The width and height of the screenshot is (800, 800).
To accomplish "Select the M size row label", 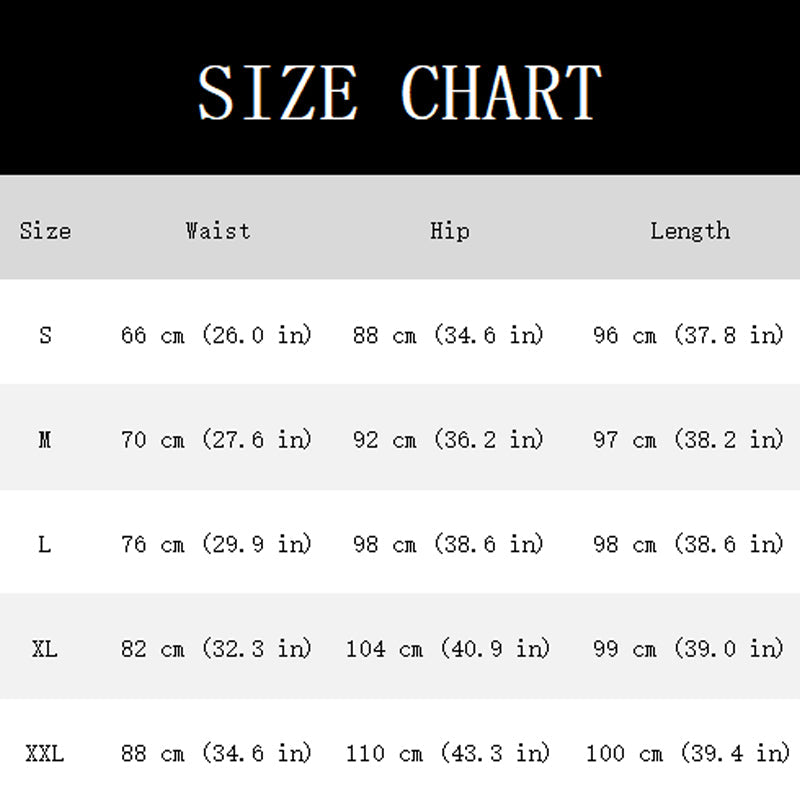I will pos(45,439).
